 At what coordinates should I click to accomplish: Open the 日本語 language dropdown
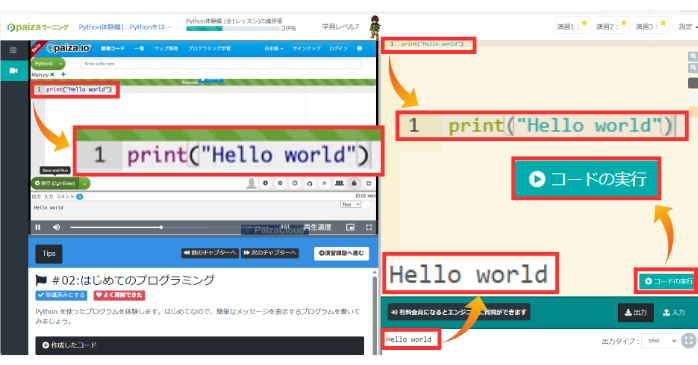click(274, 49)
